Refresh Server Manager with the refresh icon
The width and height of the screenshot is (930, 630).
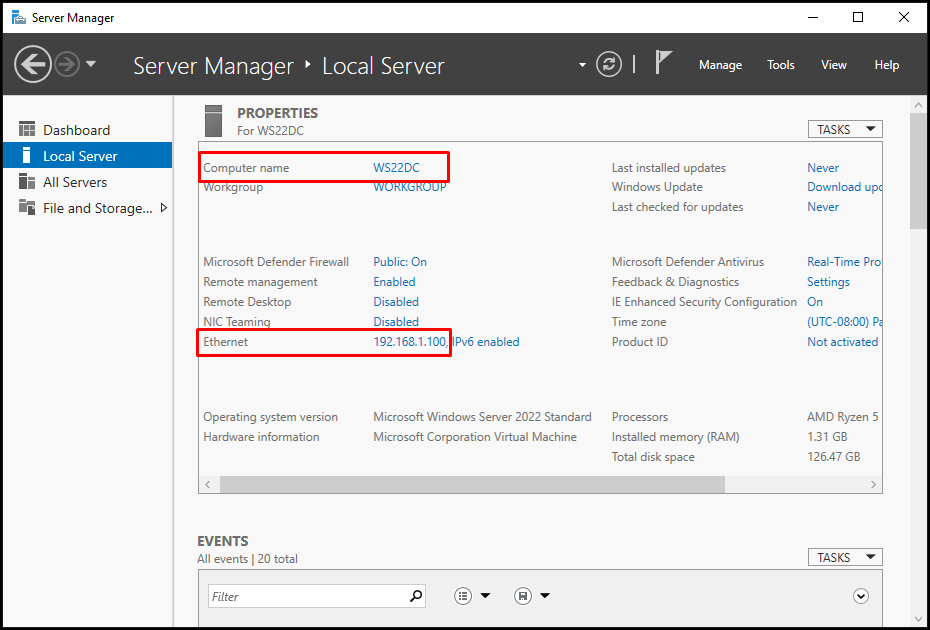point(609,64)
